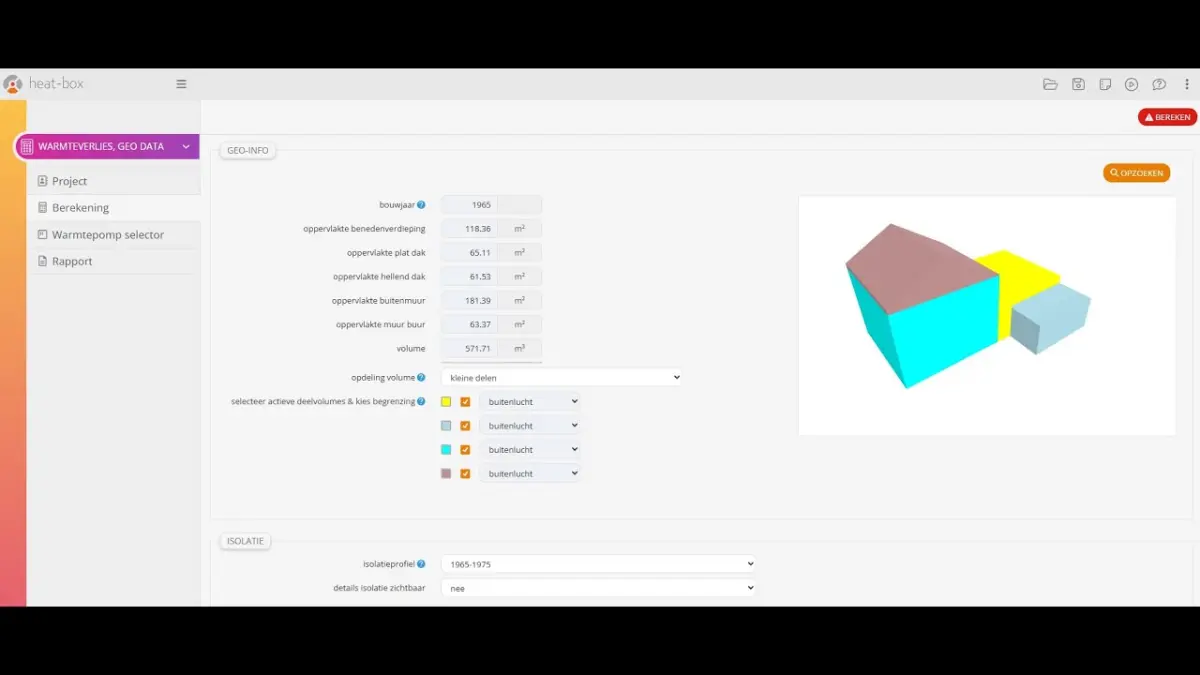Open the sticky note icon

1105,85
